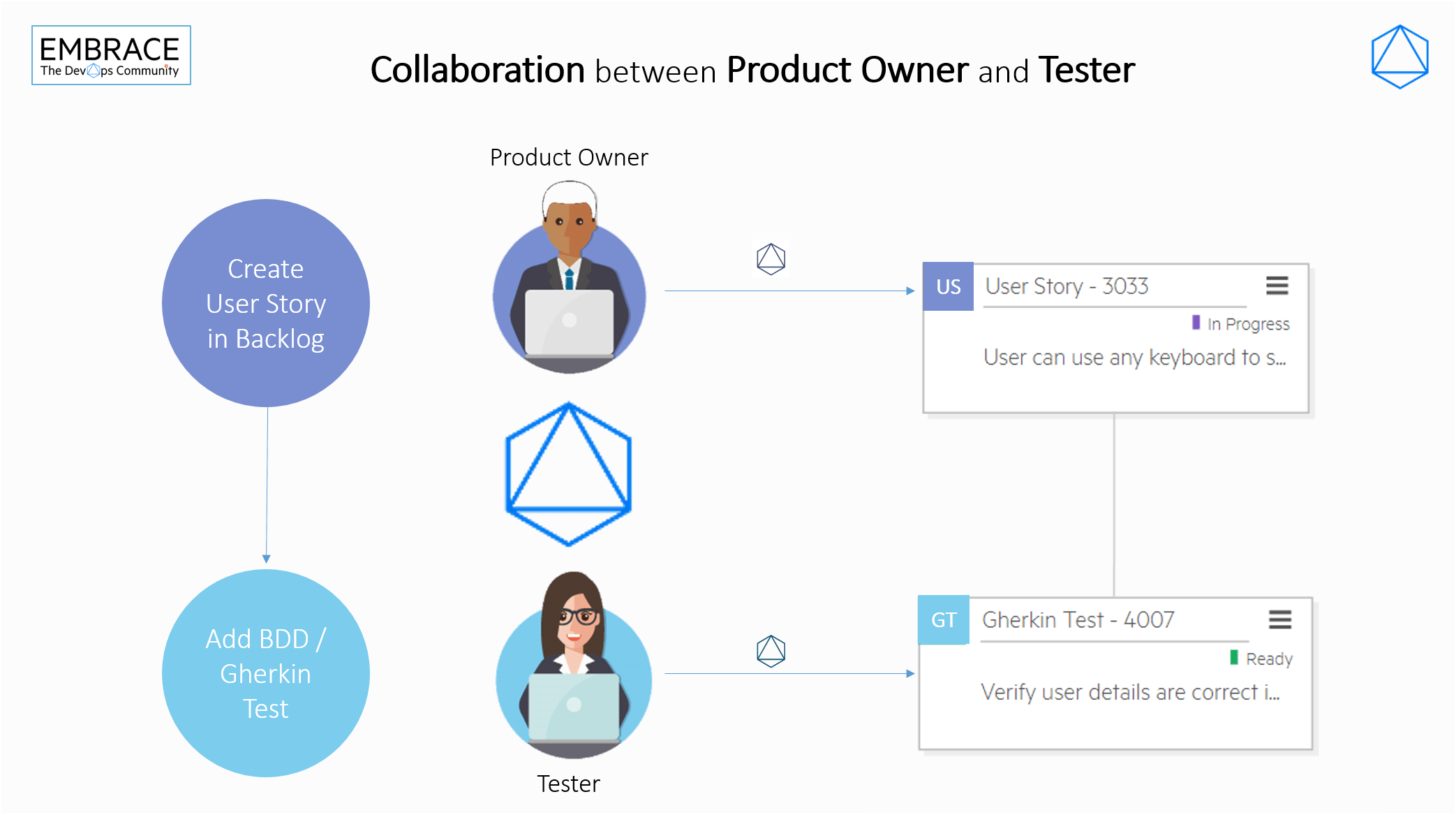This screenshot has width=1456, height=815.
Task: Click the GT badge on Gherkin Test card
Action: [x=944, y=619]
